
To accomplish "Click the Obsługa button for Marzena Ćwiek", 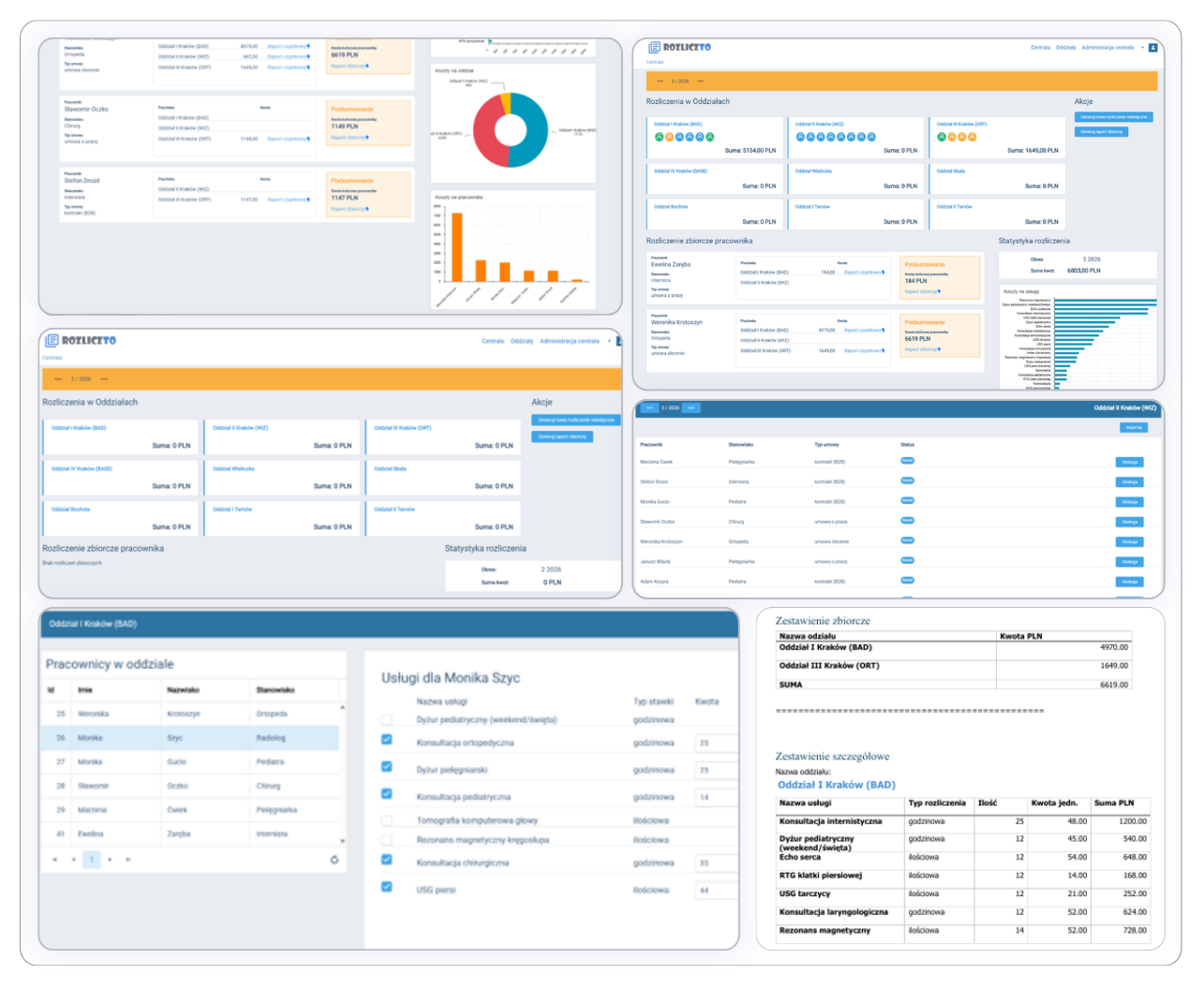I will (1130, 462).
